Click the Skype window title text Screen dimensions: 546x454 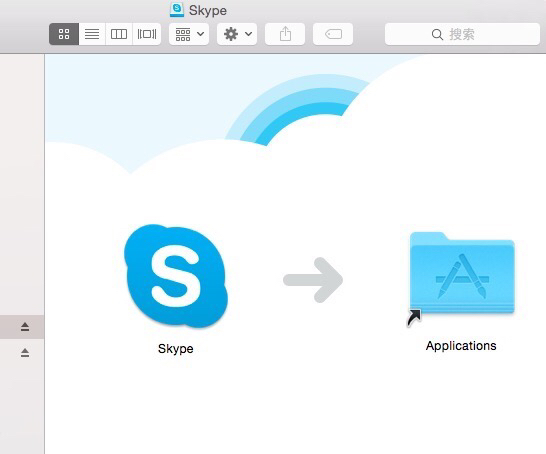[208, 10]
